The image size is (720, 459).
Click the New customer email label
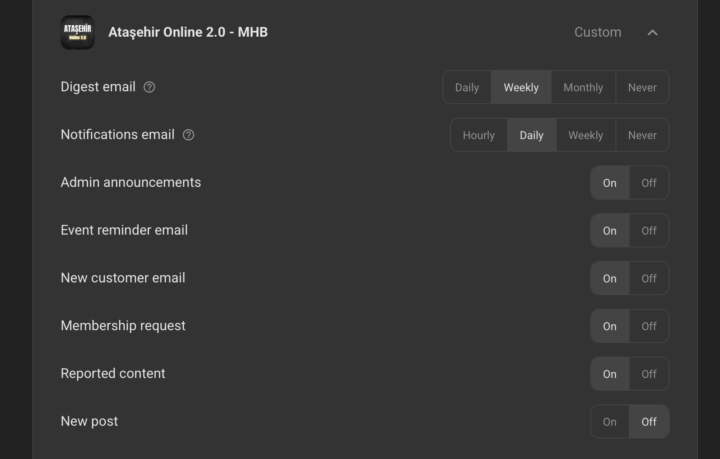[x=123, y=278]
